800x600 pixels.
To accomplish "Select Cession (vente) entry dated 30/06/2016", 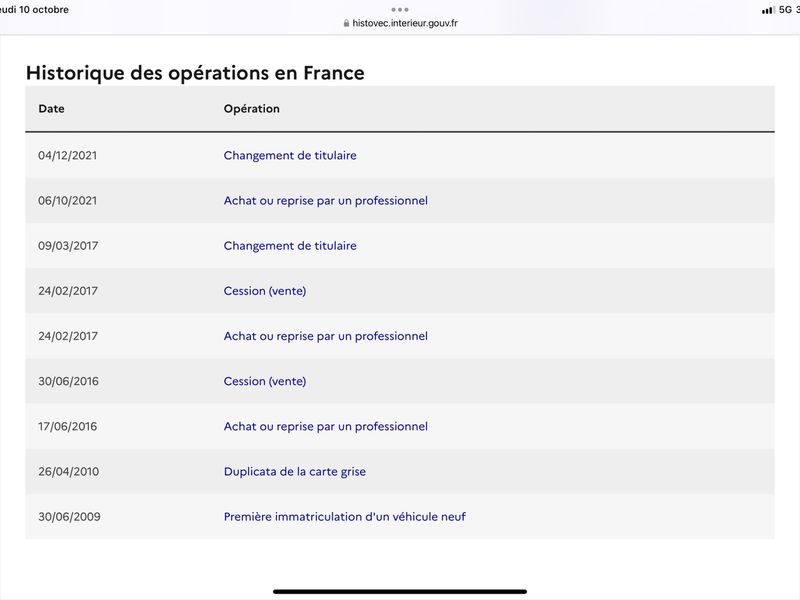I will [x=265, y=381].
